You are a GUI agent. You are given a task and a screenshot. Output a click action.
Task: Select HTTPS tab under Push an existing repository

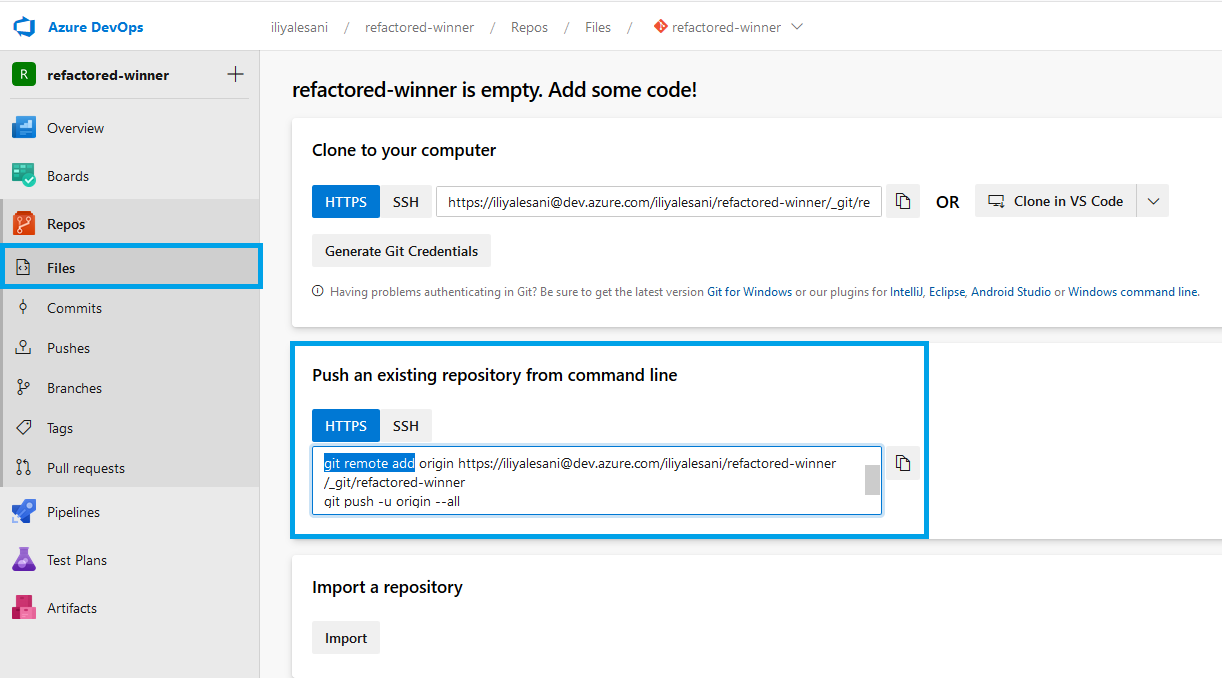[346, 426]
